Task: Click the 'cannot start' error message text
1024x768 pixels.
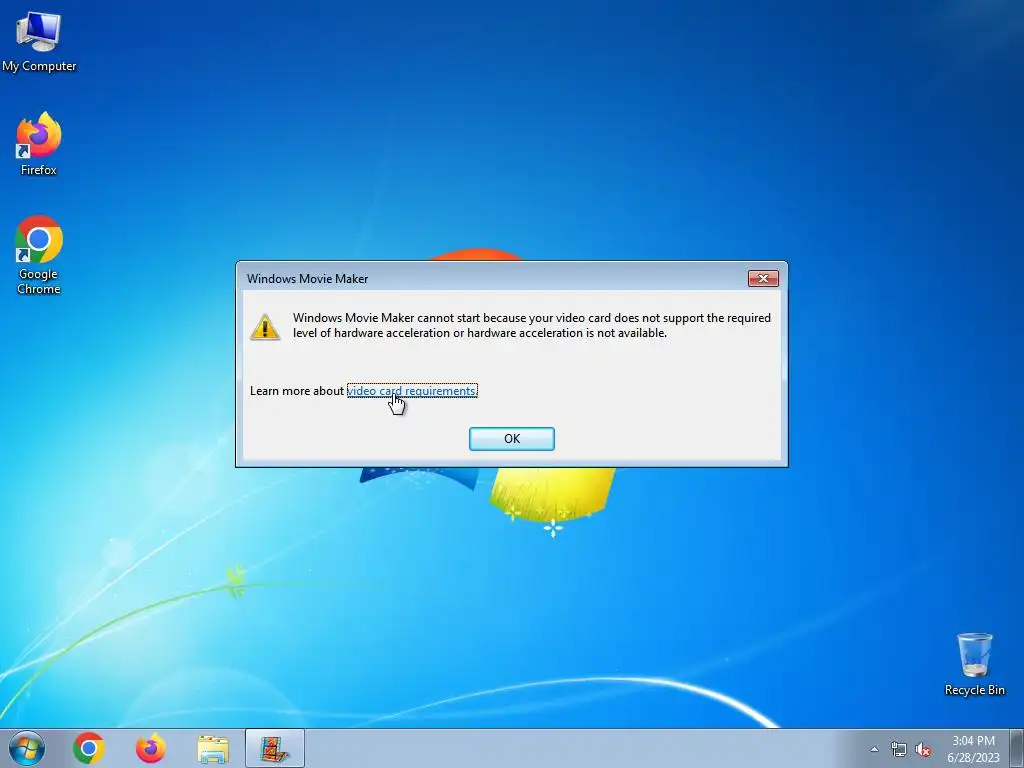Action: (x=532, y=325)
